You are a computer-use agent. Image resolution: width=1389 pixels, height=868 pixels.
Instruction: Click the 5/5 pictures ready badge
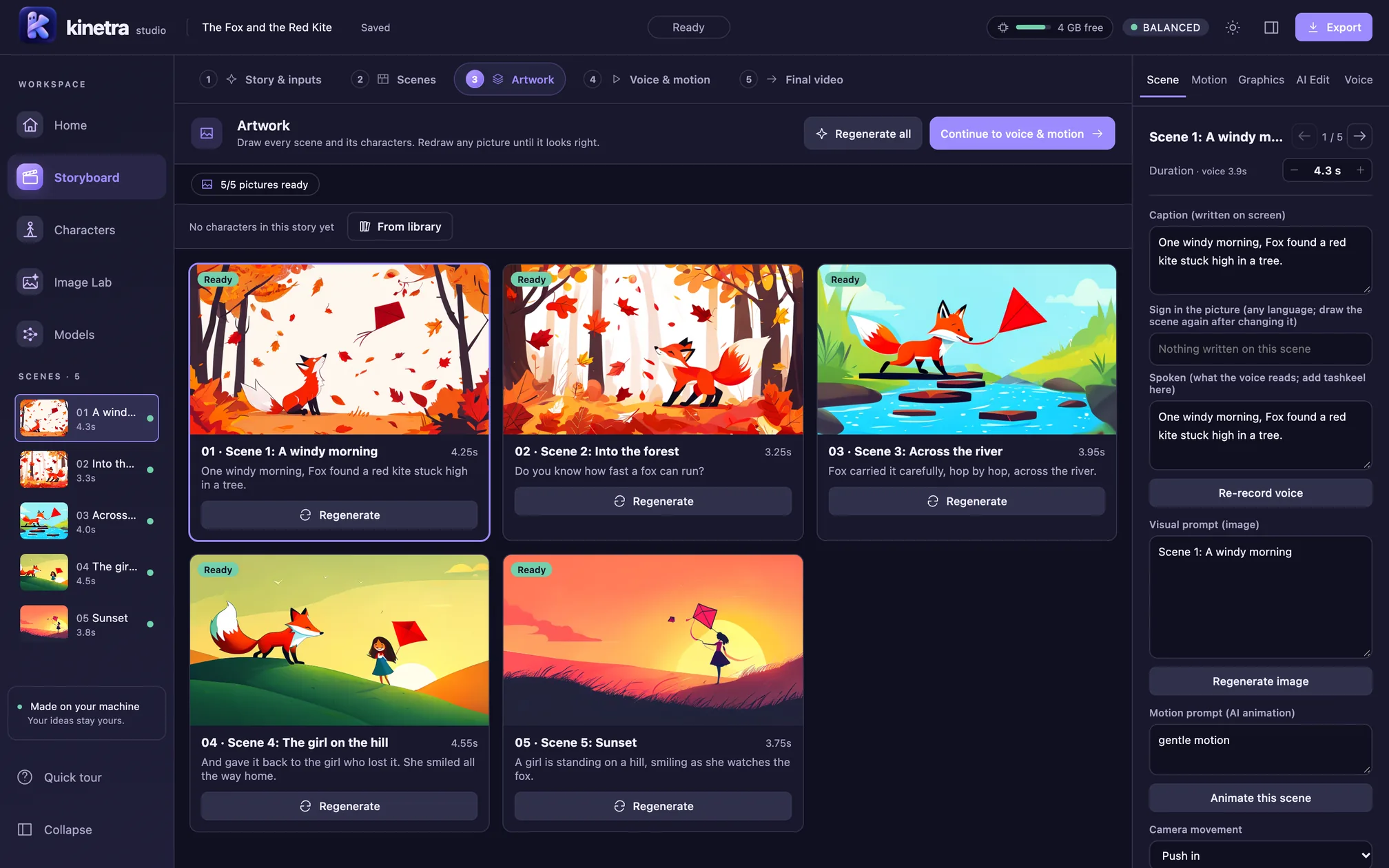[x=255, y=184]
